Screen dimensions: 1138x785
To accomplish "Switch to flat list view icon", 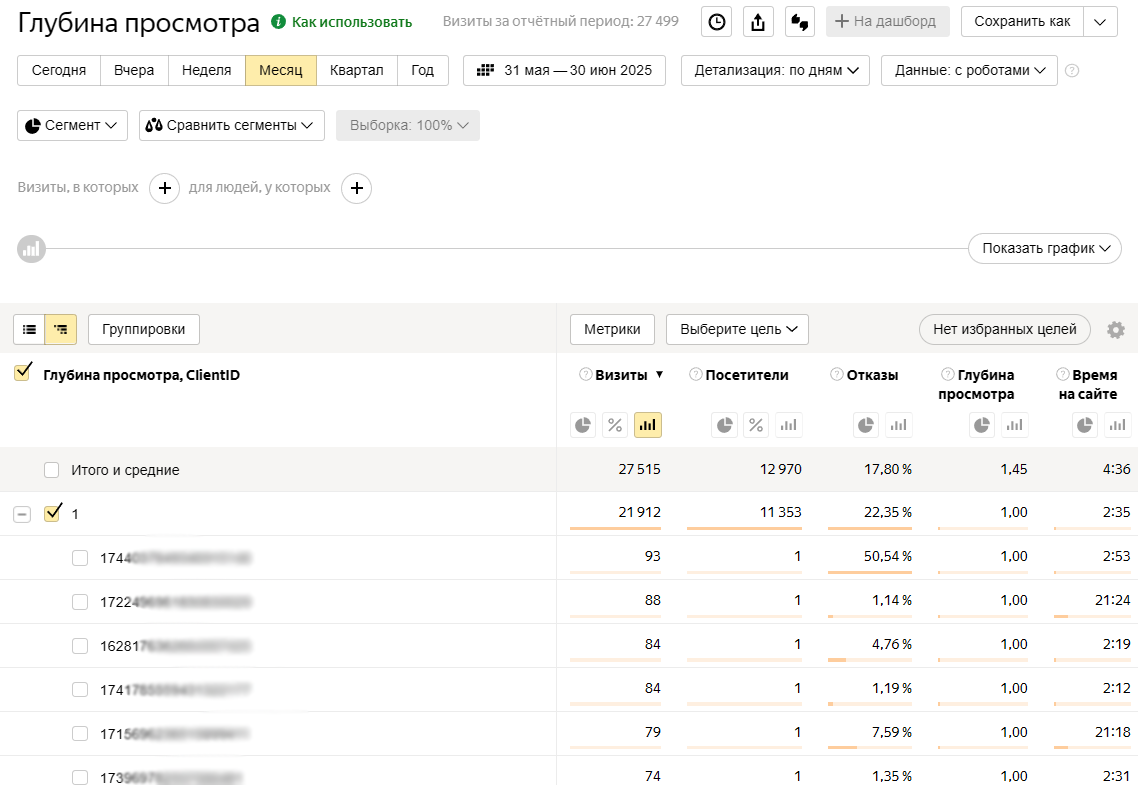I will [x=29, y=329].
